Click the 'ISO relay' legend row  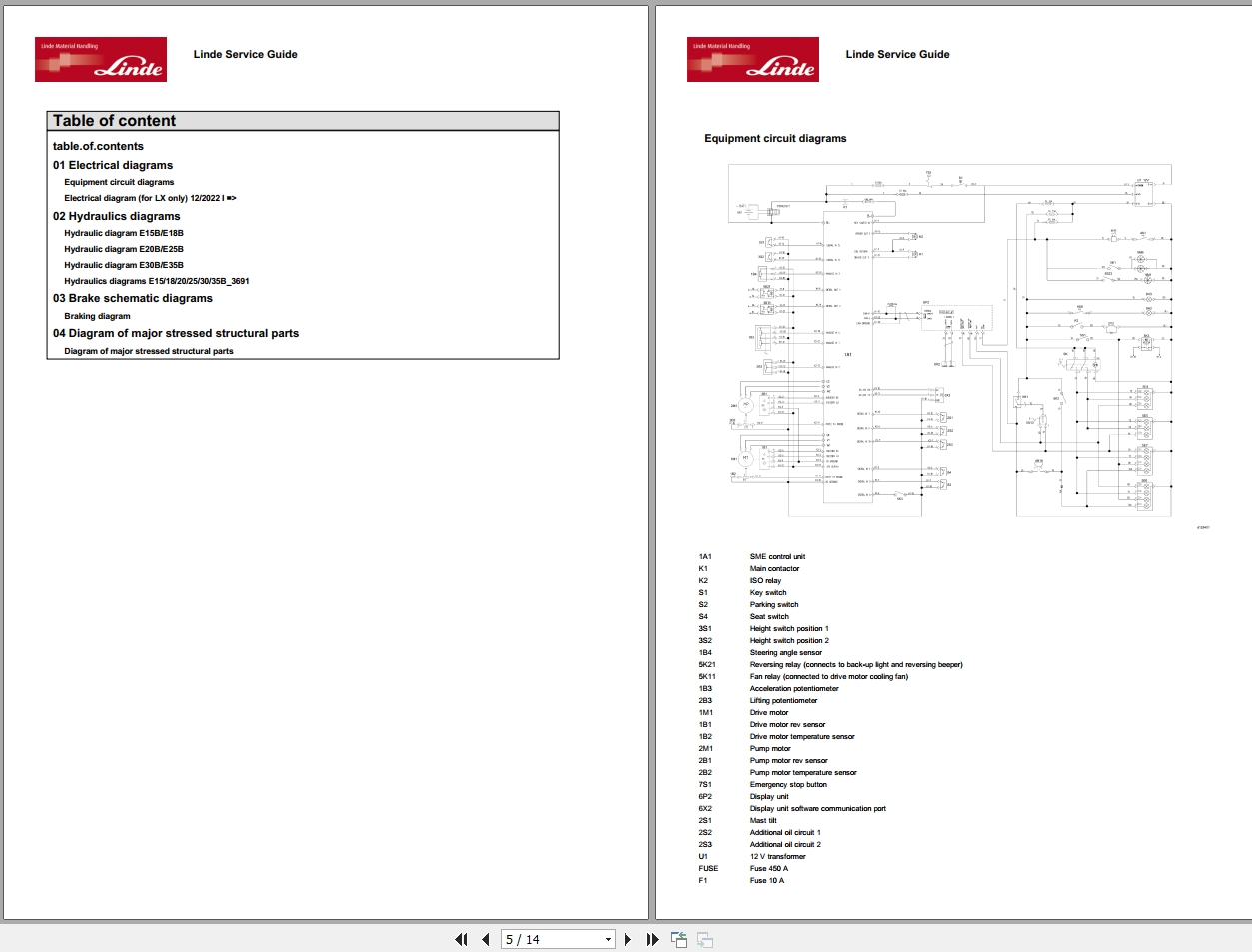tap(740, 581)
